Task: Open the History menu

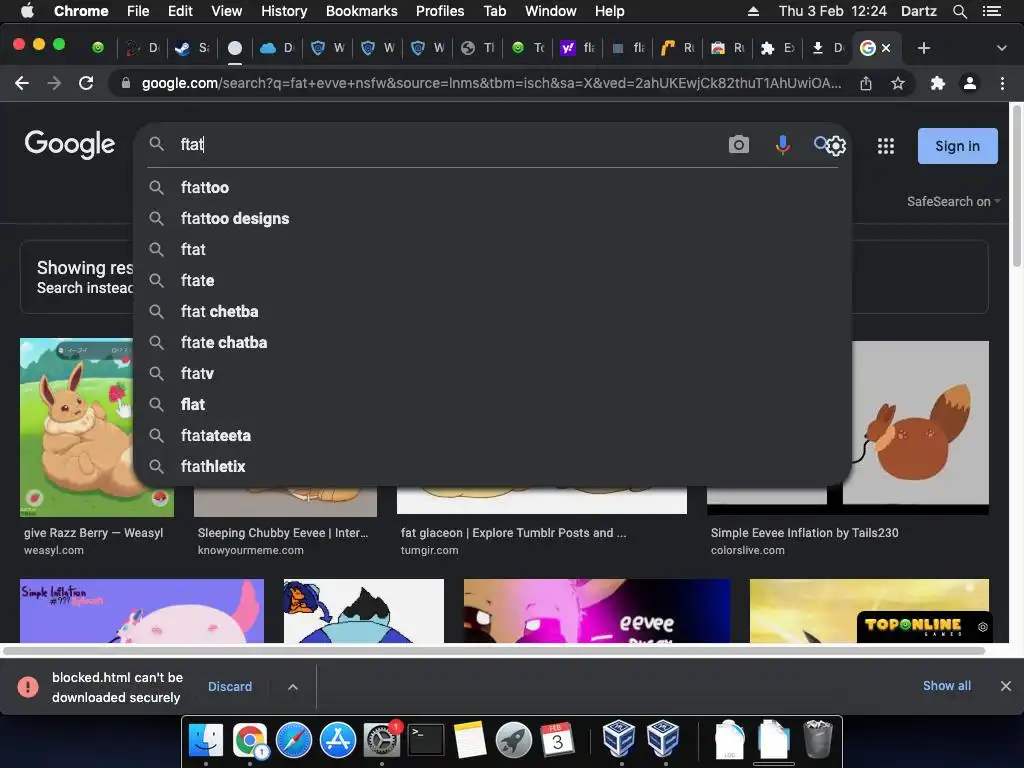Action: (284, 11)
